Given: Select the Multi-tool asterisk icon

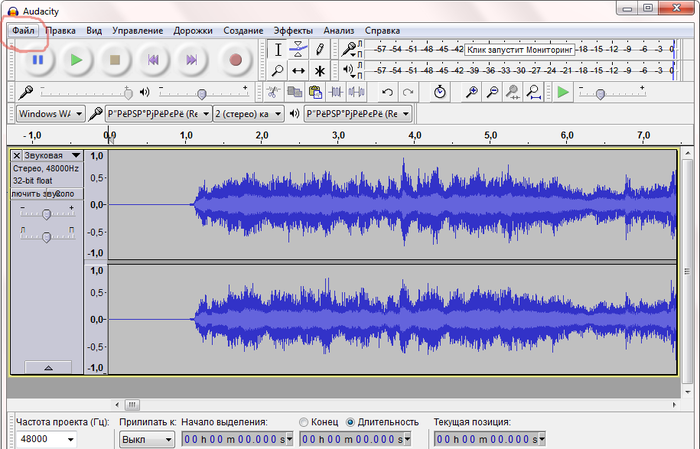Looking at the screenshot, I should click(x=319, y=71).
